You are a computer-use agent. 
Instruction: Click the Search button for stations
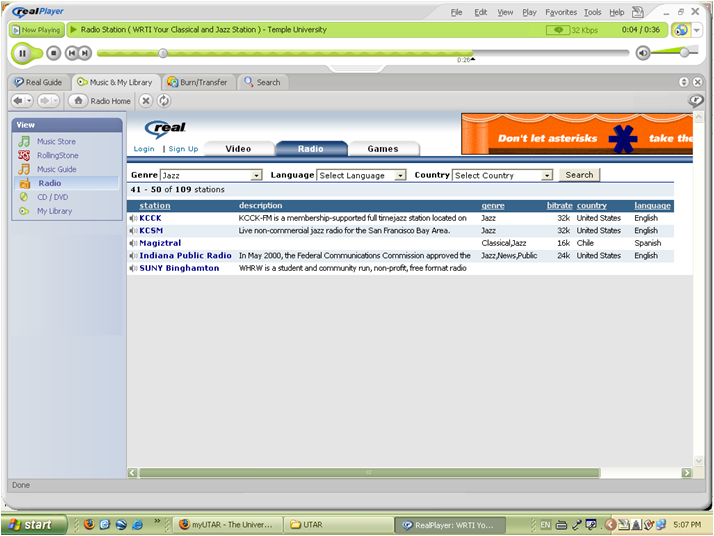click(x=579, y=175)
